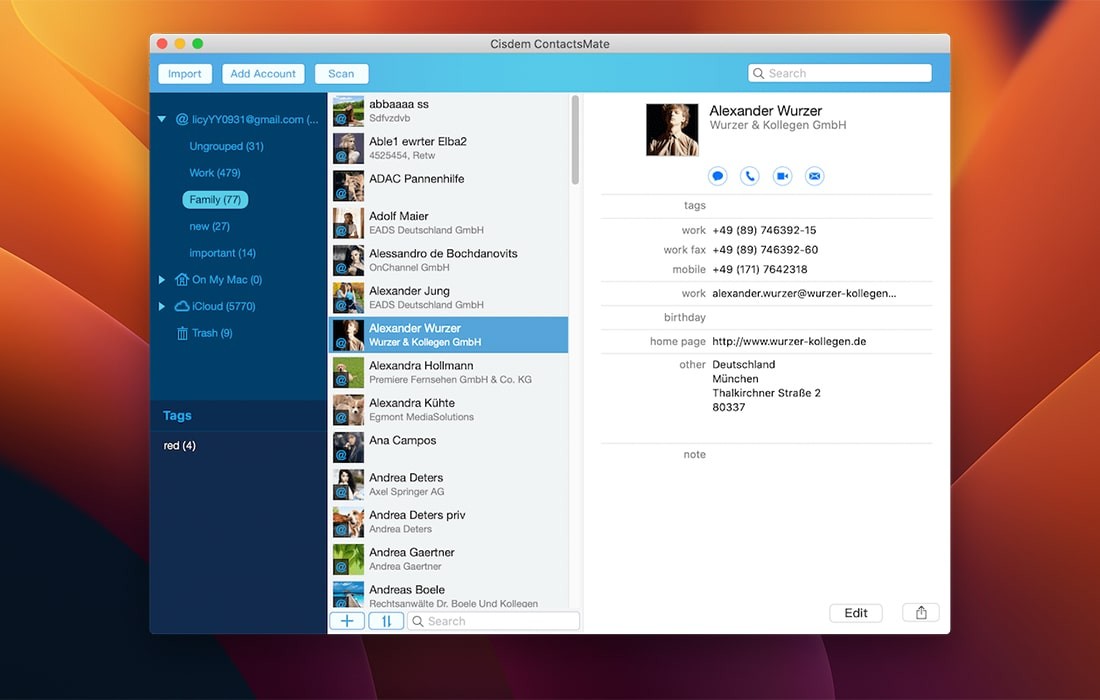Open the sort order button
1100x700 pixels.
(x=386, y=621)
